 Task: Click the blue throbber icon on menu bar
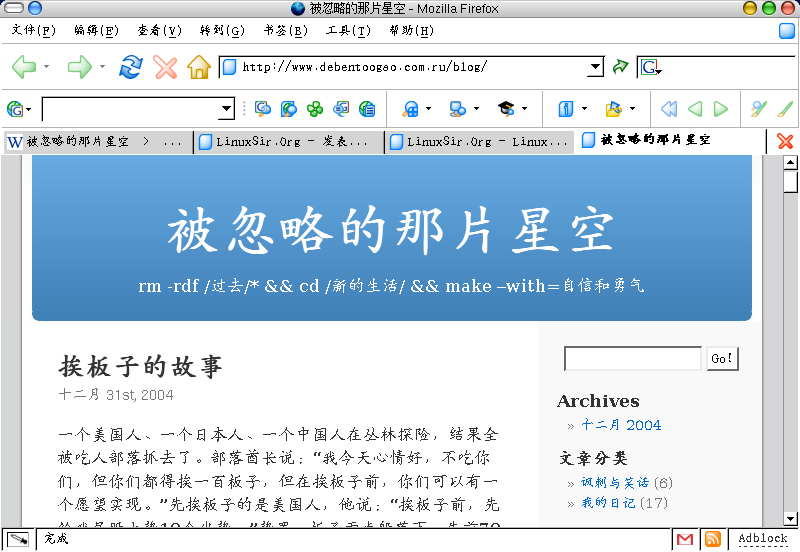pos(787,31)
